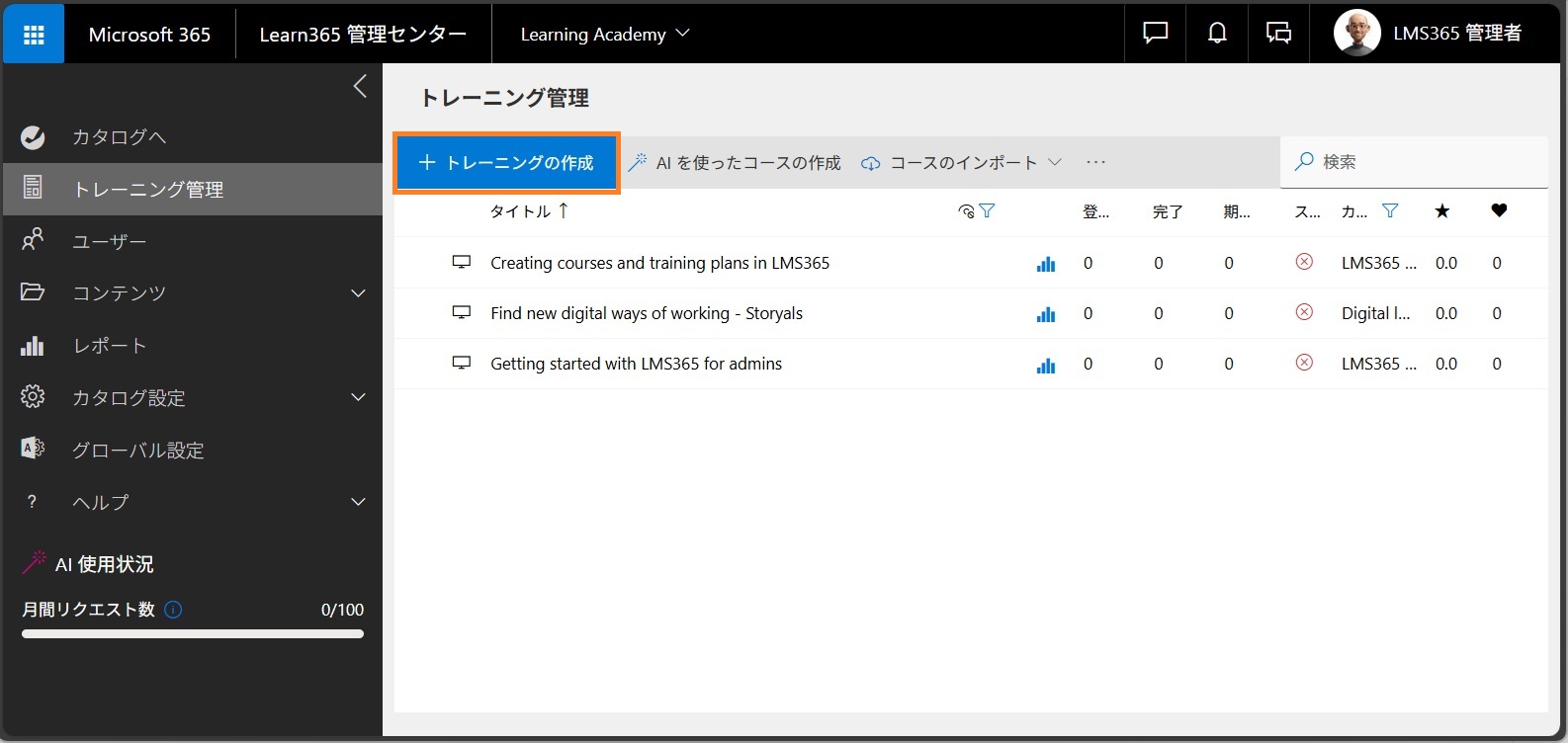Screen dimensions: 1568x743
Task: Click the ス... column header
Action: (1307, 211)
